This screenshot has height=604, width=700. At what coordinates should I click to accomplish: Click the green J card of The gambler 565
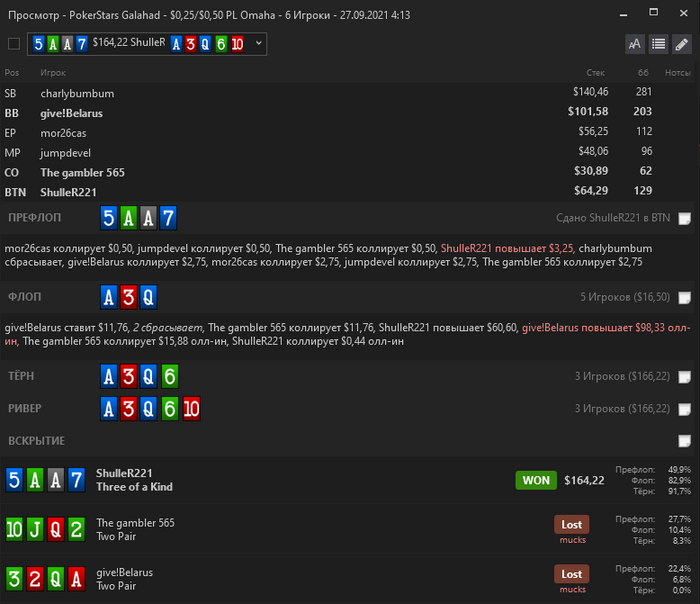35,529
